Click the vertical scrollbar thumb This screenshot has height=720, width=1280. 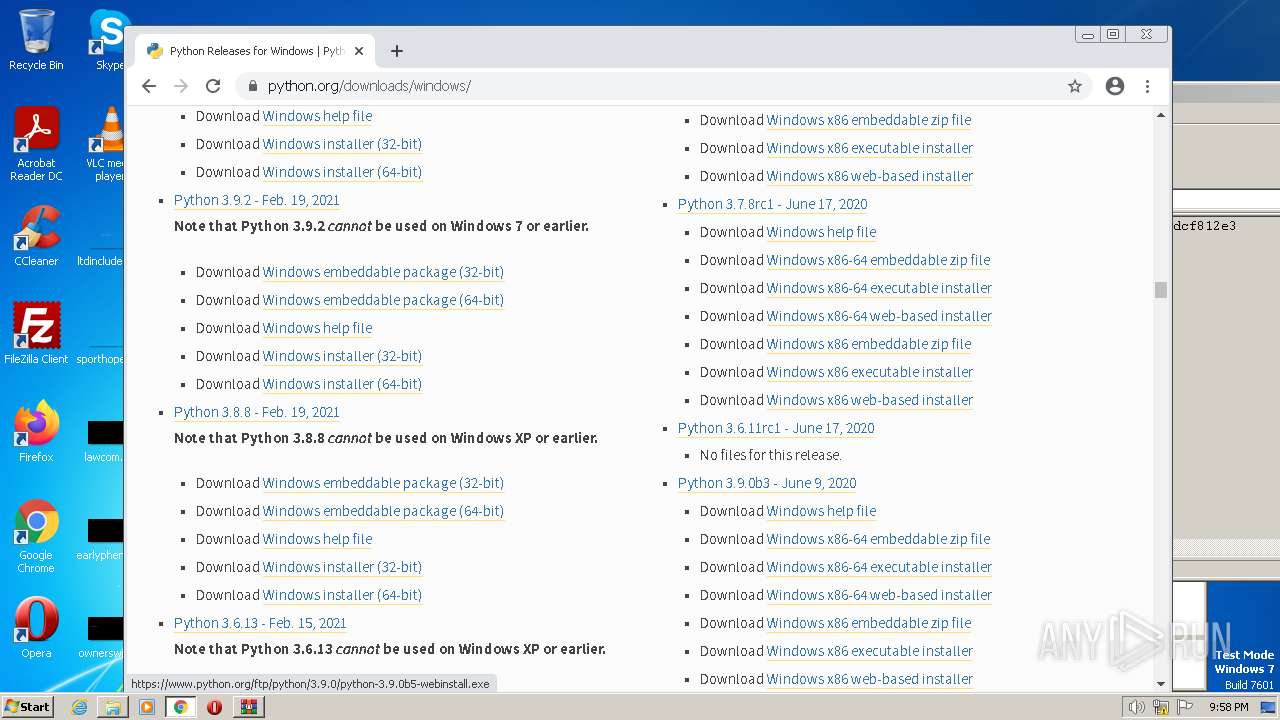click(x=1161, y=290)
